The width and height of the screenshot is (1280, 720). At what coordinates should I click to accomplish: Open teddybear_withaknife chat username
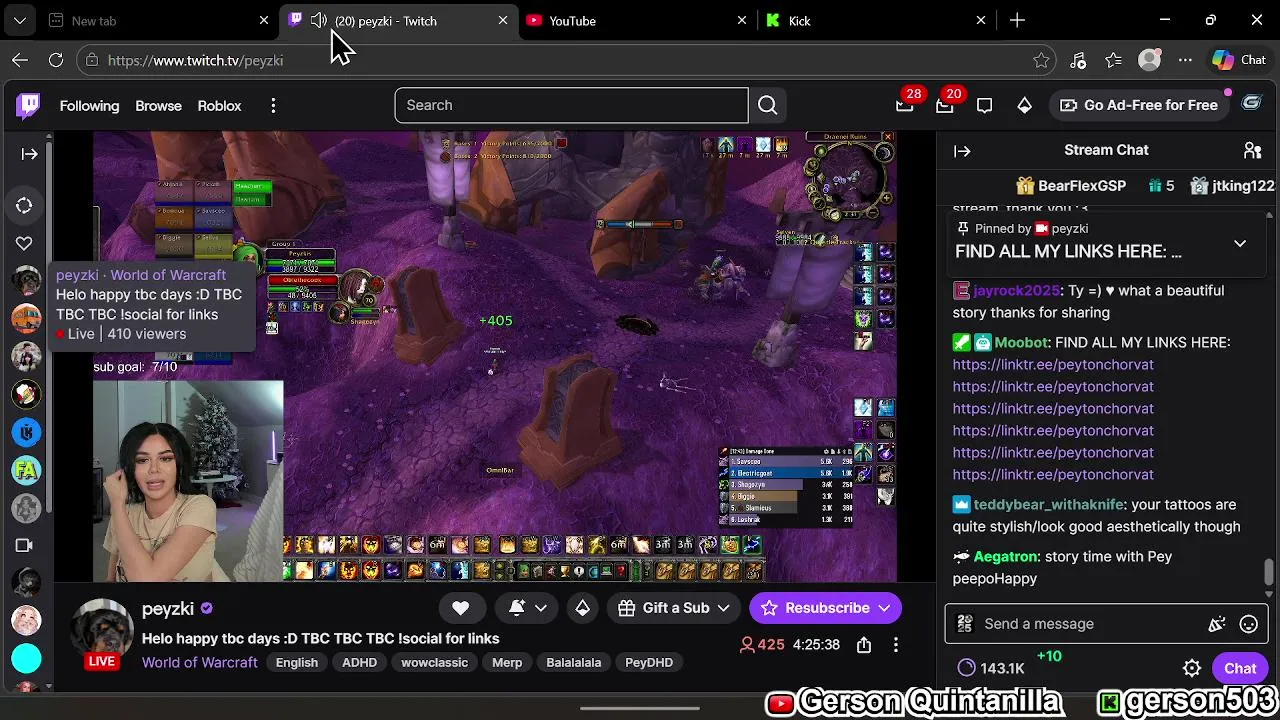[x=1049, y=505]
